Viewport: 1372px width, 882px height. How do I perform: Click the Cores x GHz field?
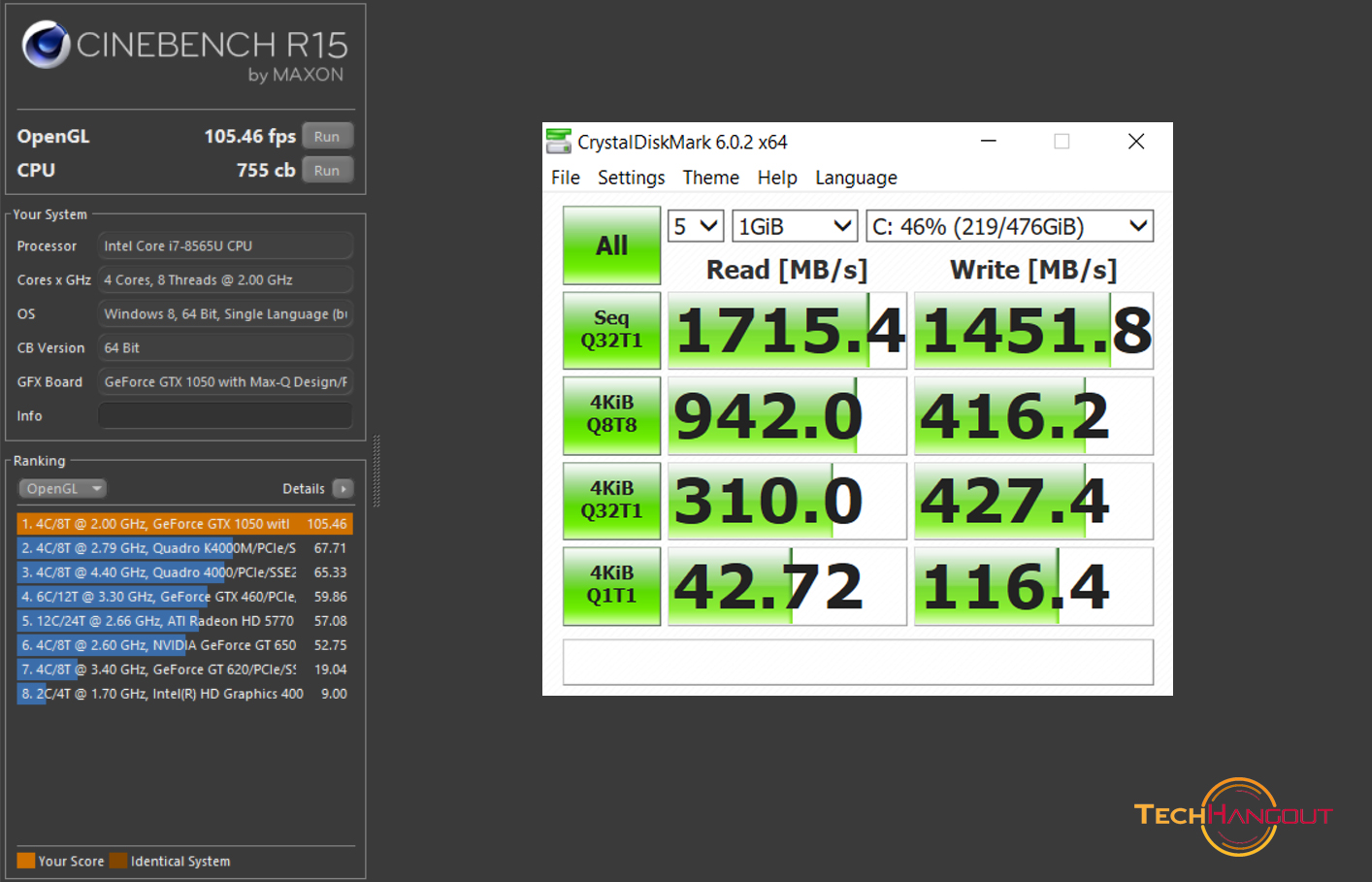pos(225,279)
